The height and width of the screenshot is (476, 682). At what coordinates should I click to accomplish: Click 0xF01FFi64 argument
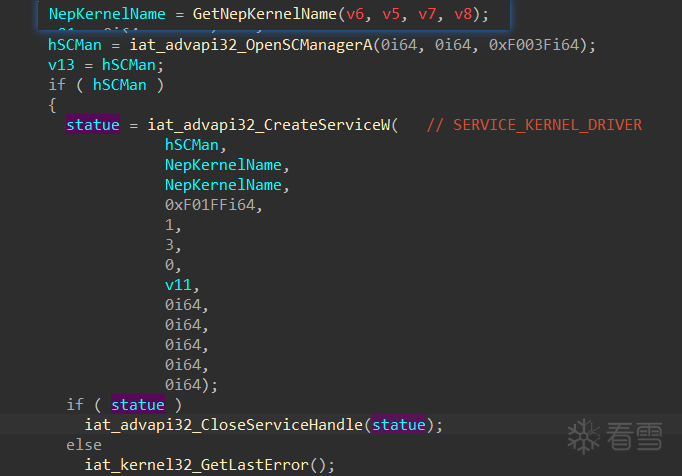[x=210, y=205]
